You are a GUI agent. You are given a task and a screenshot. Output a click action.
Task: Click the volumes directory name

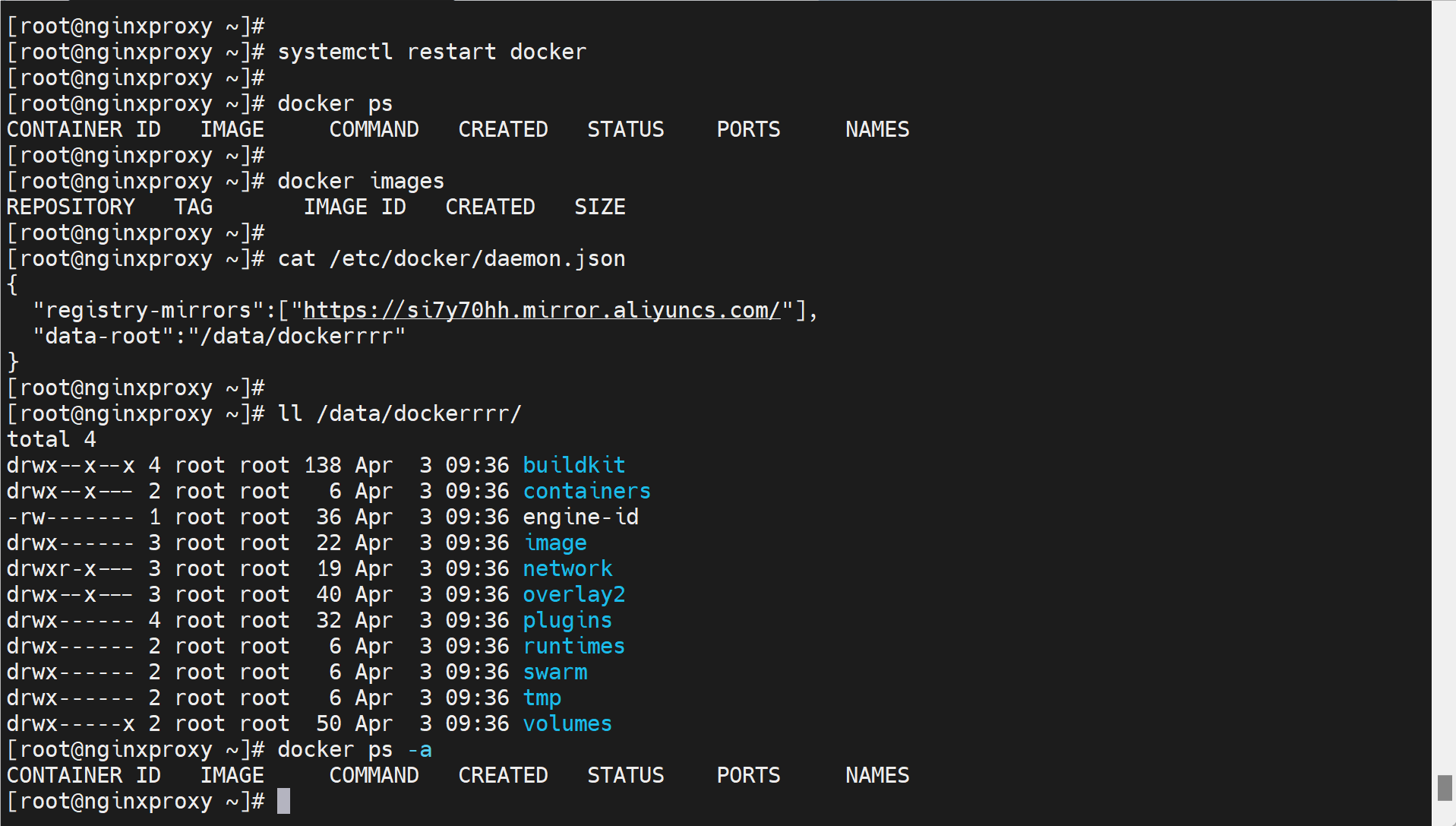tap(567, 723)
